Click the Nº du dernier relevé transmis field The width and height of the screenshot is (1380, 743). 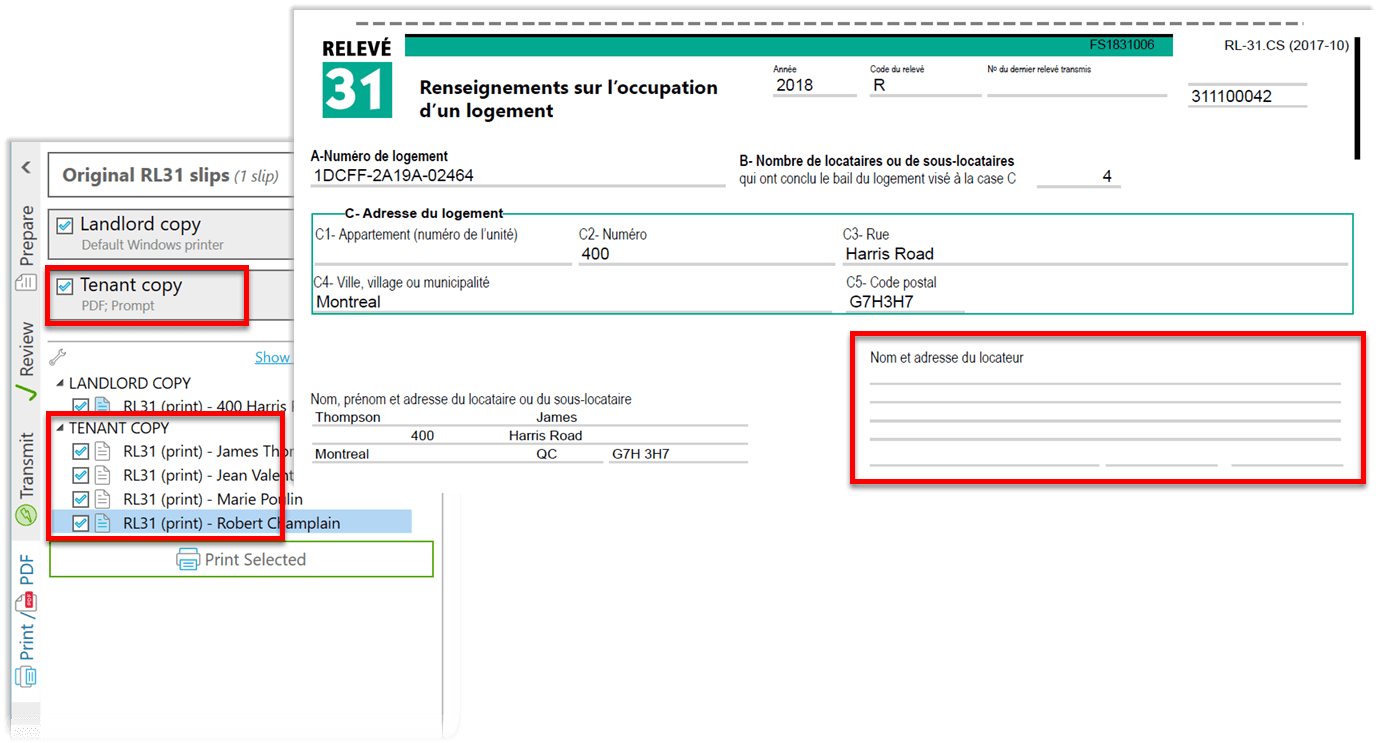click(1077, 85)
